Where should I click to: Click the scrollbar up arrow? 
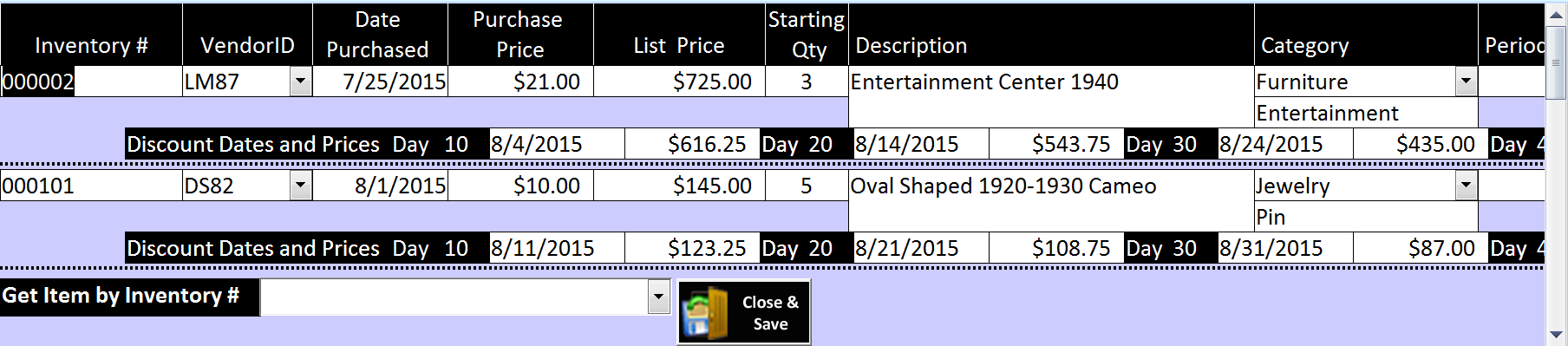1556,16
